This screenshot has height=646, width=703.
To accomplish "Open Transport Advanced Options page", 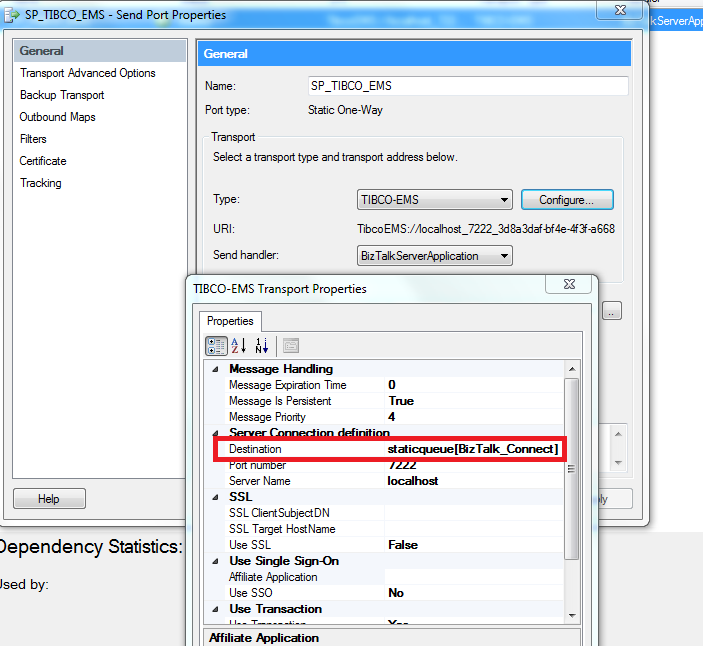I will 87,73.
